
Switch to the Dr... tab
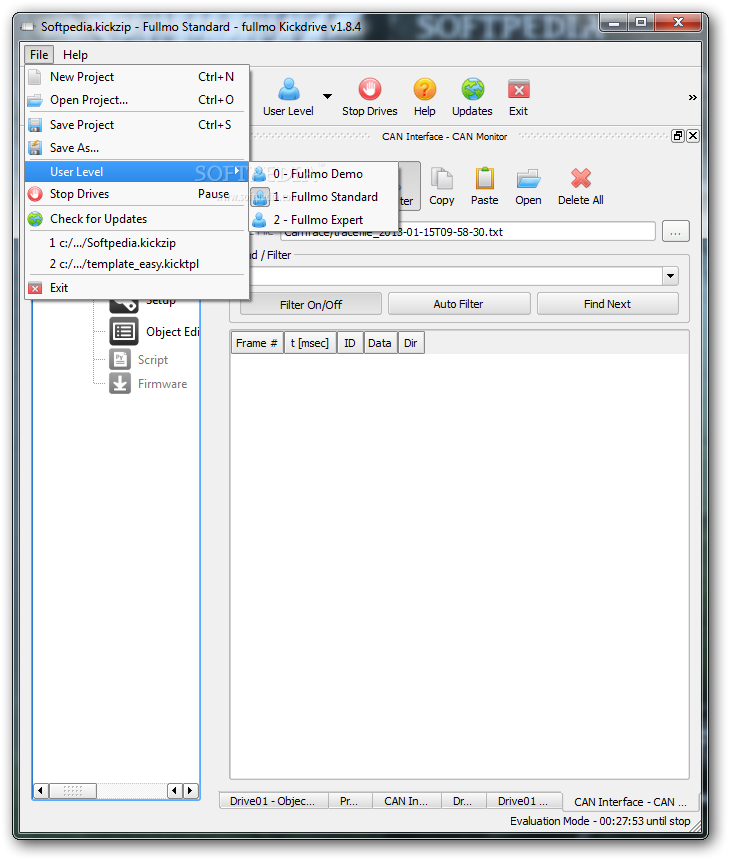pyautogui.click(x=462, y=801)
